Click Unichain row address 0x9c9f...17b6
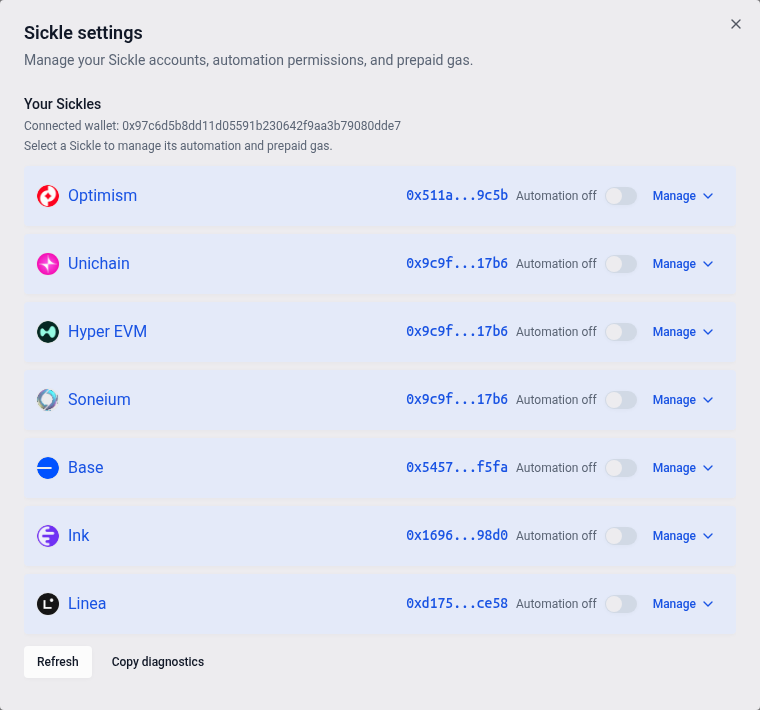Image resolution: width=760 pixels, height=710 pixels. (x=457, y=263)
